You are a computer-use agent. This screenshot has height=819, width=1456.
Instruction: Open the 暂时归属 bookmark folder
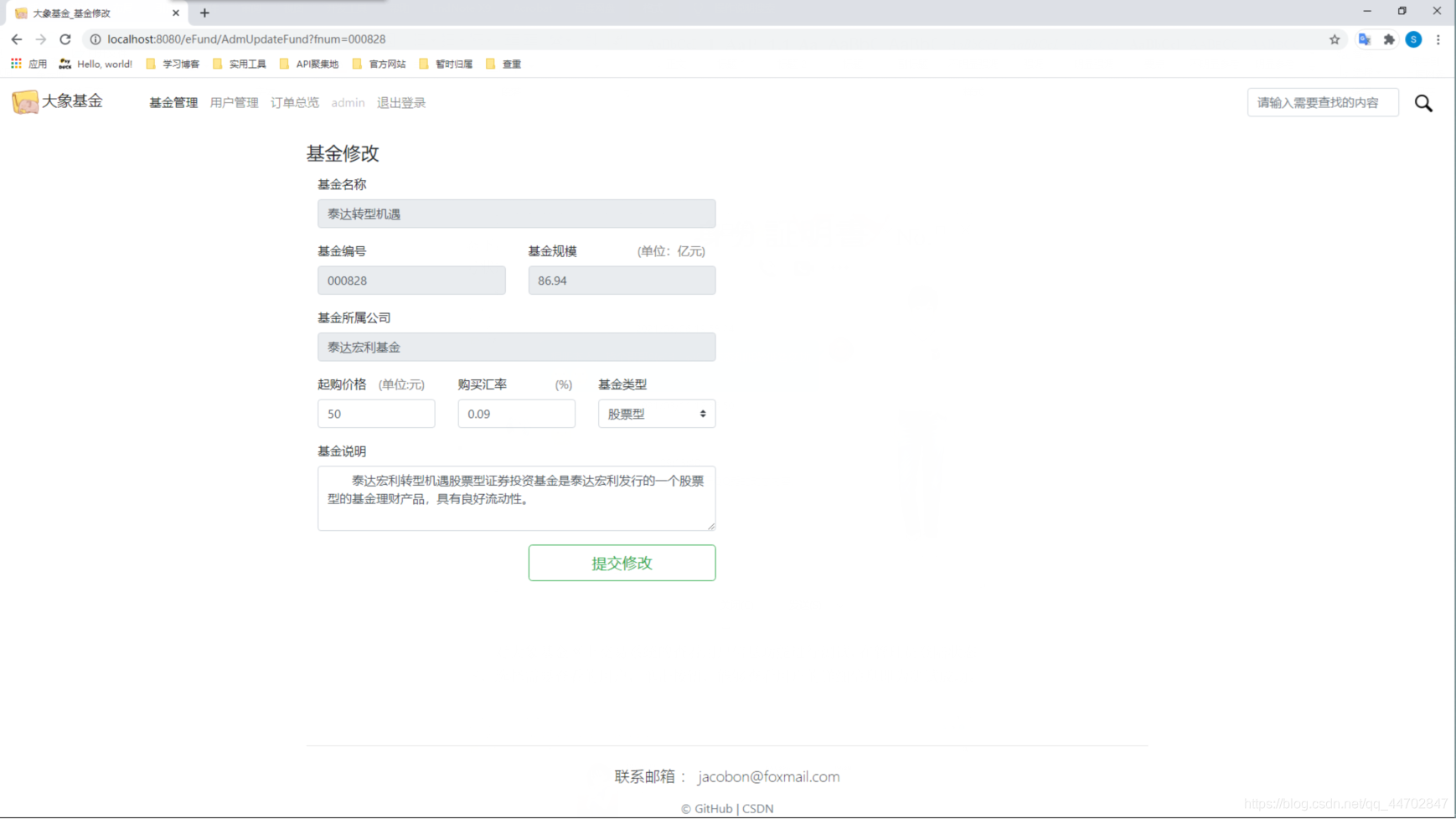coord(446,64)
